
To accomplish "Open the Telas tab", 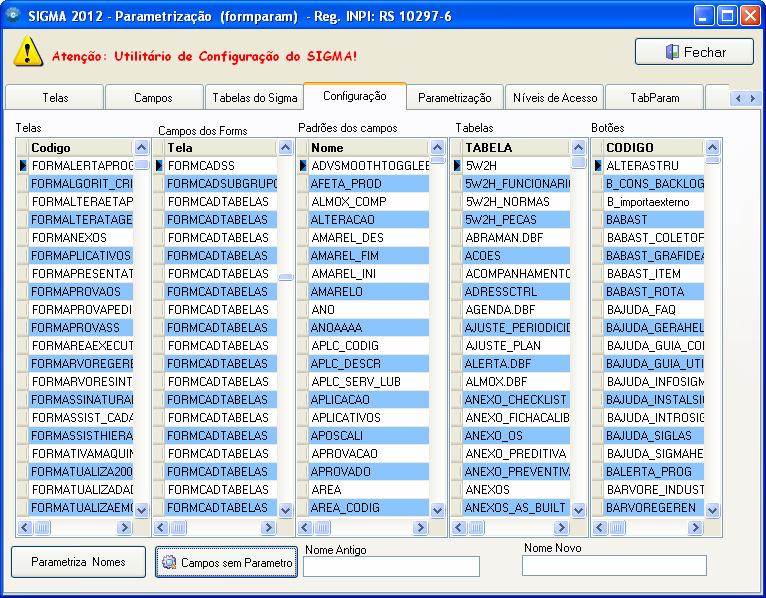I will pyautogui.click(x=55, y=98).
